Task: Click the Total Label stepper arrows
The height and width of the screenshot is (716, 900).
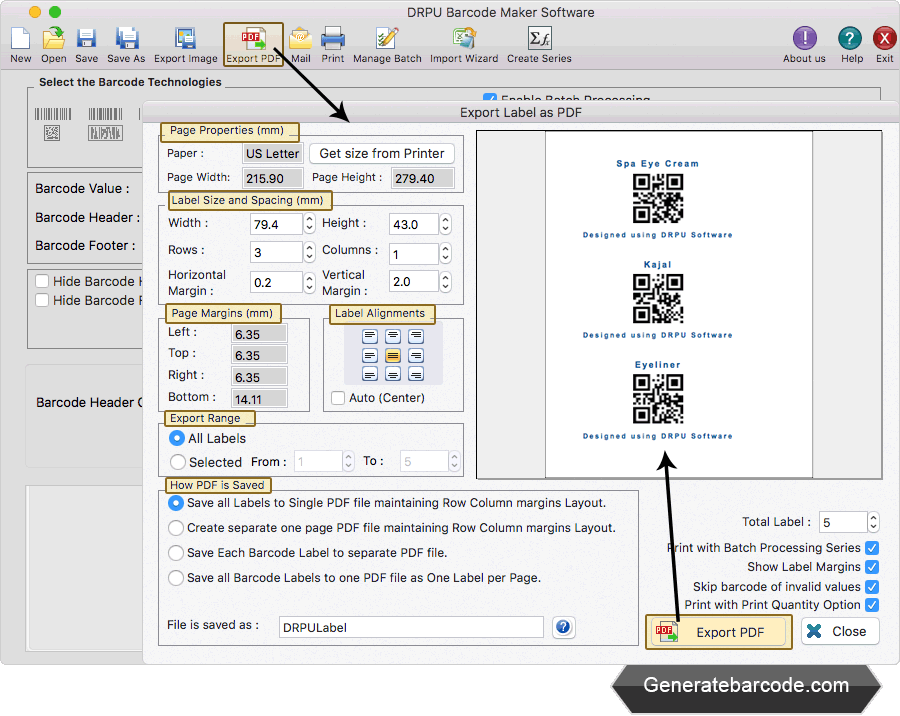Action: (x=873, y=522)
